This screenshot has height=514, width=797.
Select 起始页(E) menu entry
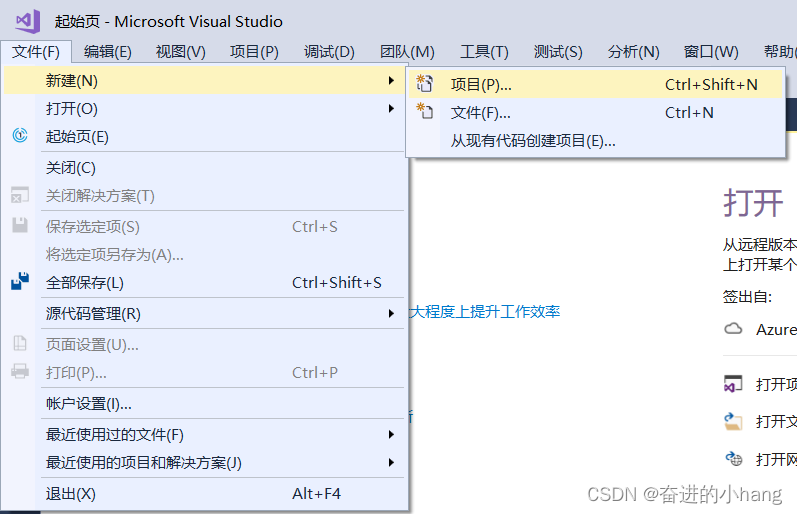point(204,136)
